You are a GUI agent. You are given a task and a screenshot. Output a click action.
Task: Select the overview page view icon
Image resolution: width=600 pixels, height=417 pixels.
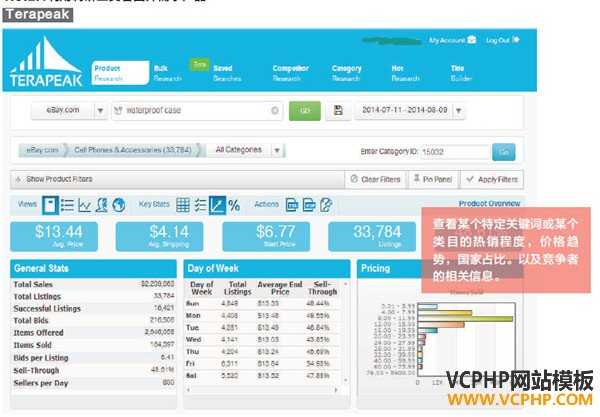click(x=50, y=205)
